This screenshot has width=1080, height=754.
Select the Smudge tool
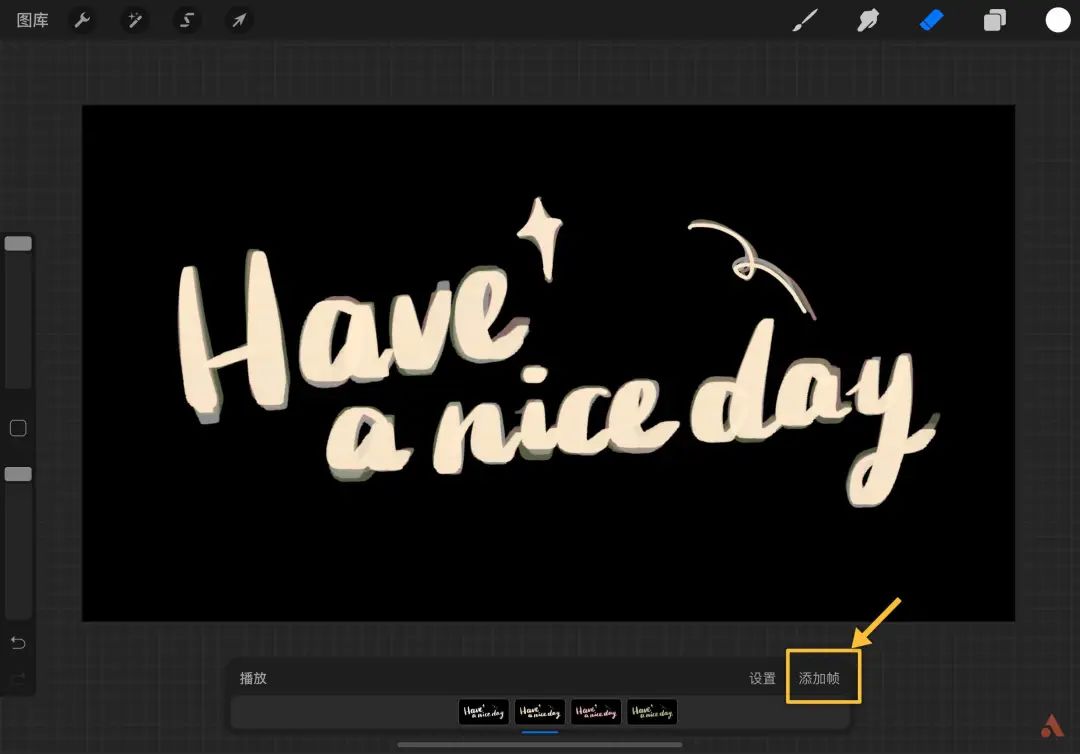pyautogui.click(x=868, y=19)
